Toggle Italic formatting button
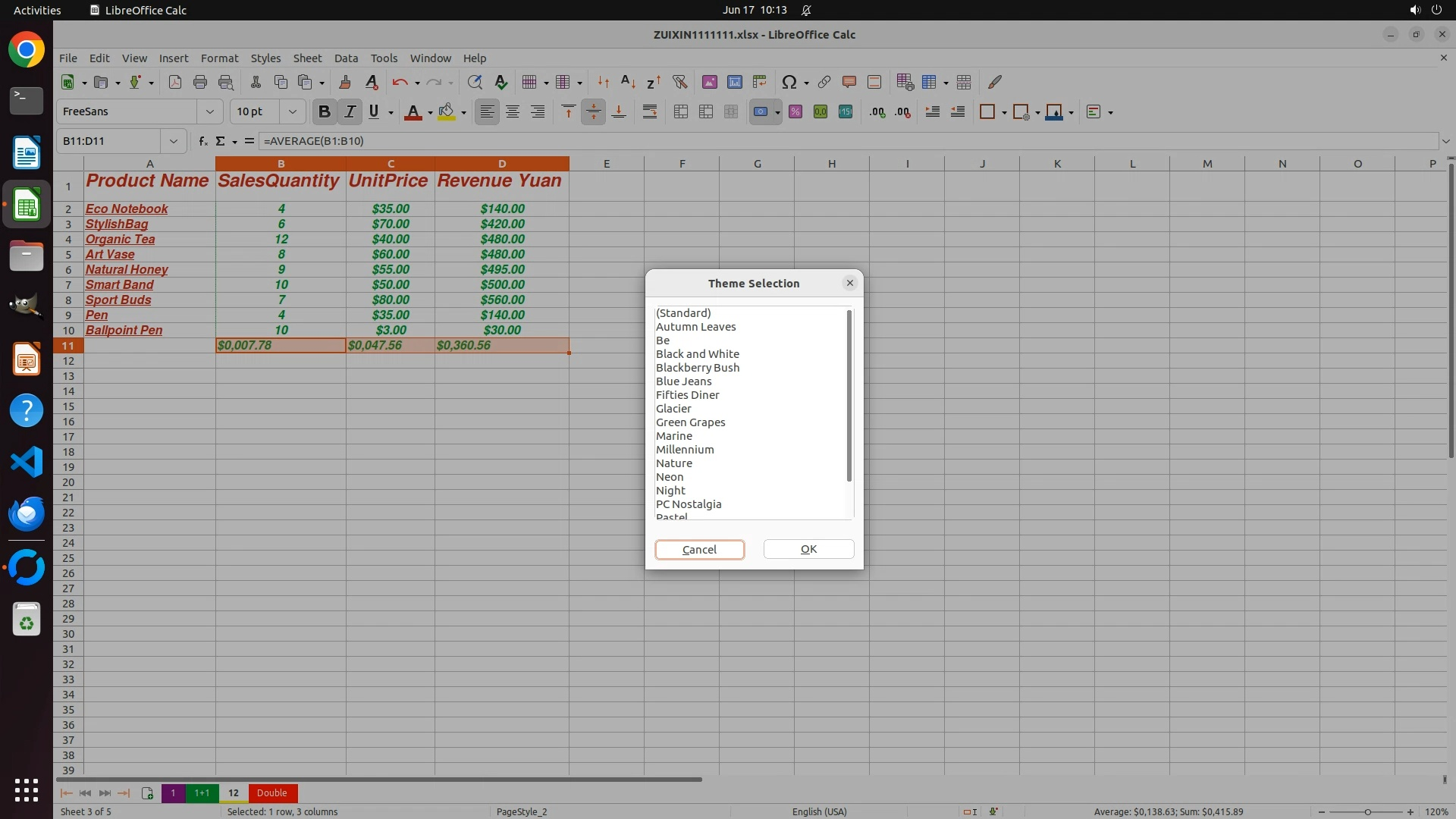This screenshot has height=819, width=1456. point(350,111)
